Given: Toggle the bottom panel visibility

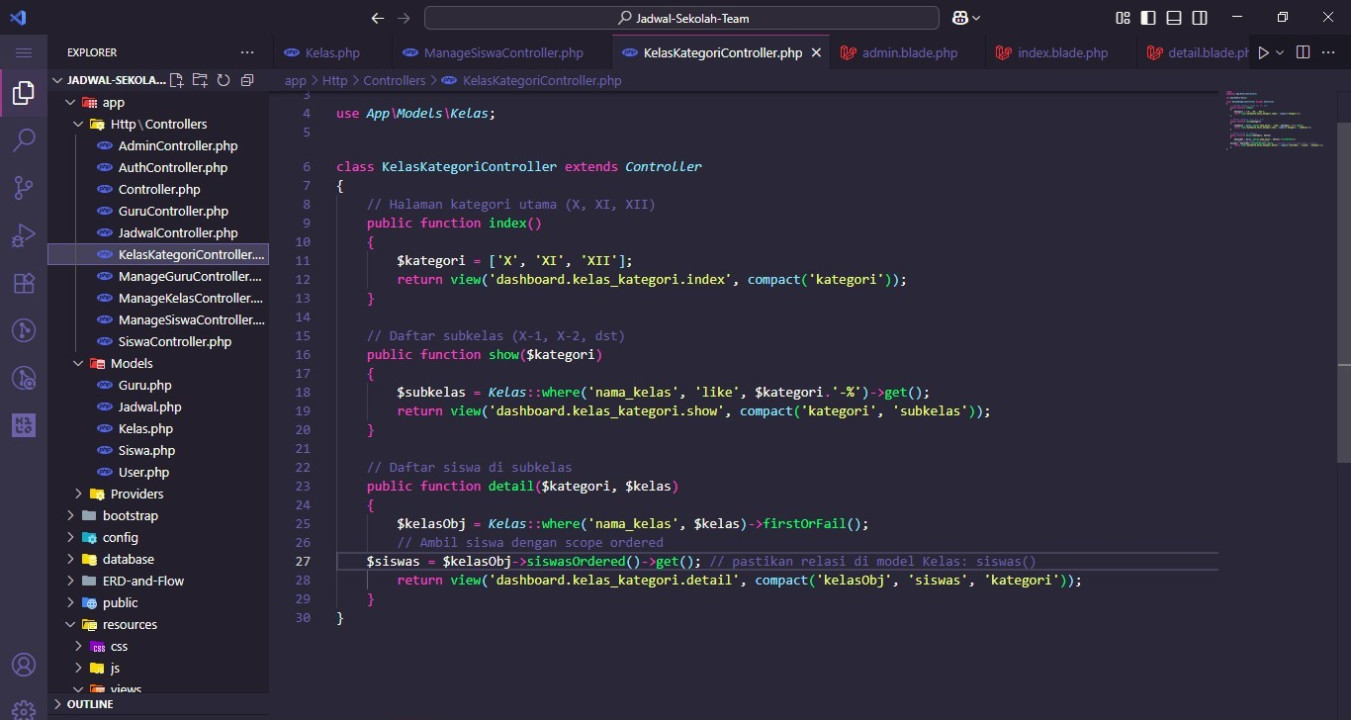Looking at the screenshot, I should pos(1174,18).
